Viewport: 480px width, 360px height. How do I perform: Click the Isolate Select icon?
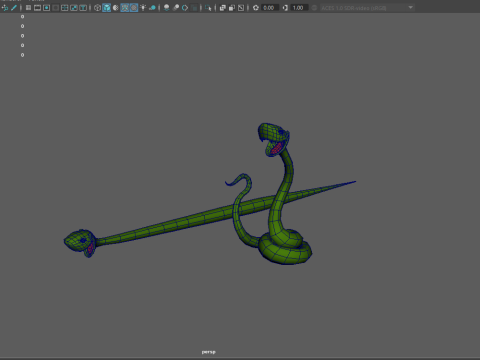pyautogui.click(x=208, y=8)
